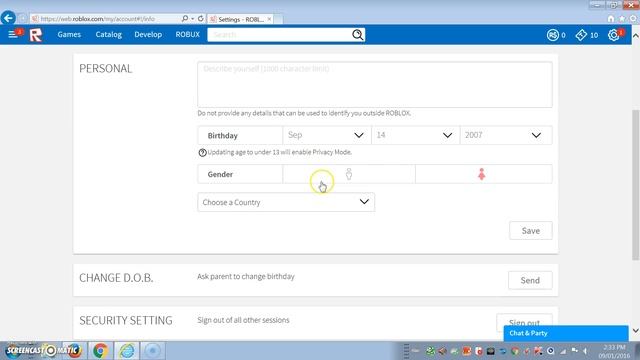The height and width of the screenshot is (360, 640).
Task: Open the hamburger navigation menu
Action: pos(13,34)
